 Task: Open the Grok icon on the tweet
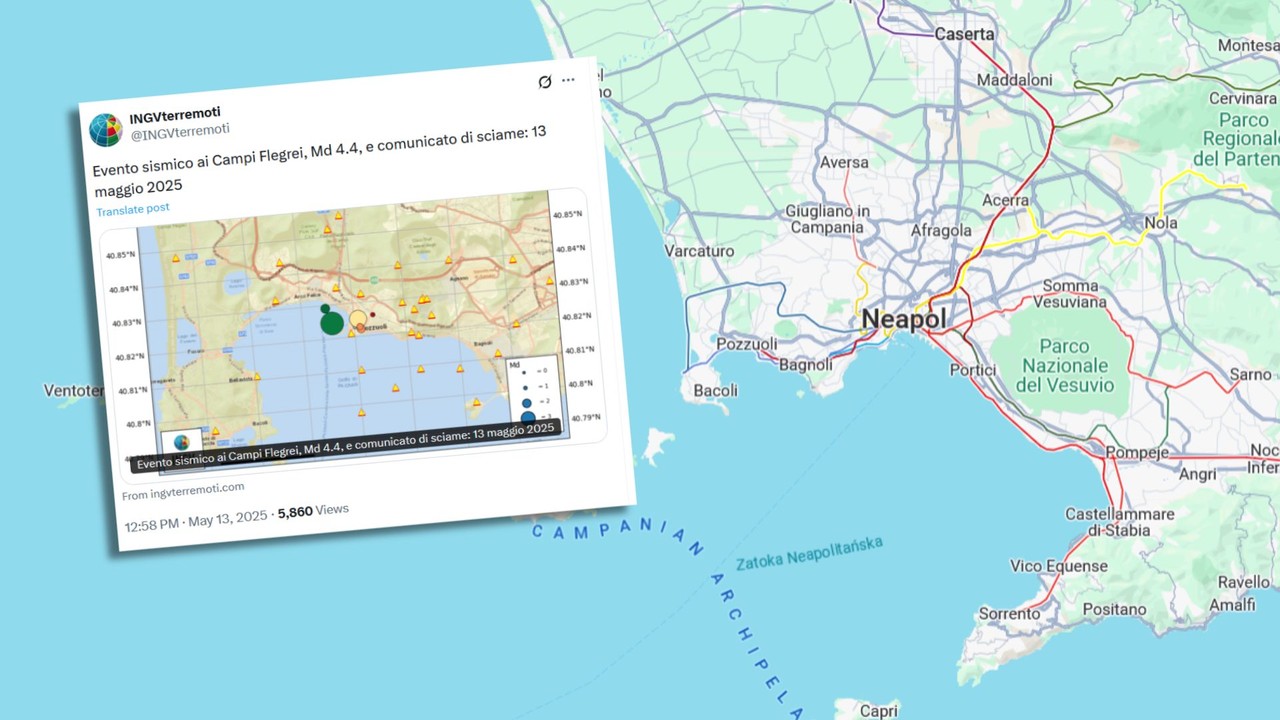click(x=544, y=82)
